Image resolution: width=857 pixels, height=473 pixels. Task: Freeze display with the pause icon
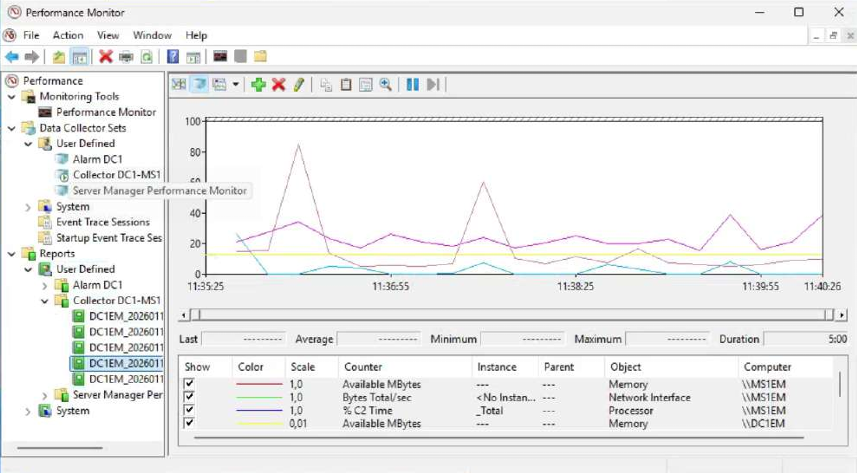(x=413, y=84)
